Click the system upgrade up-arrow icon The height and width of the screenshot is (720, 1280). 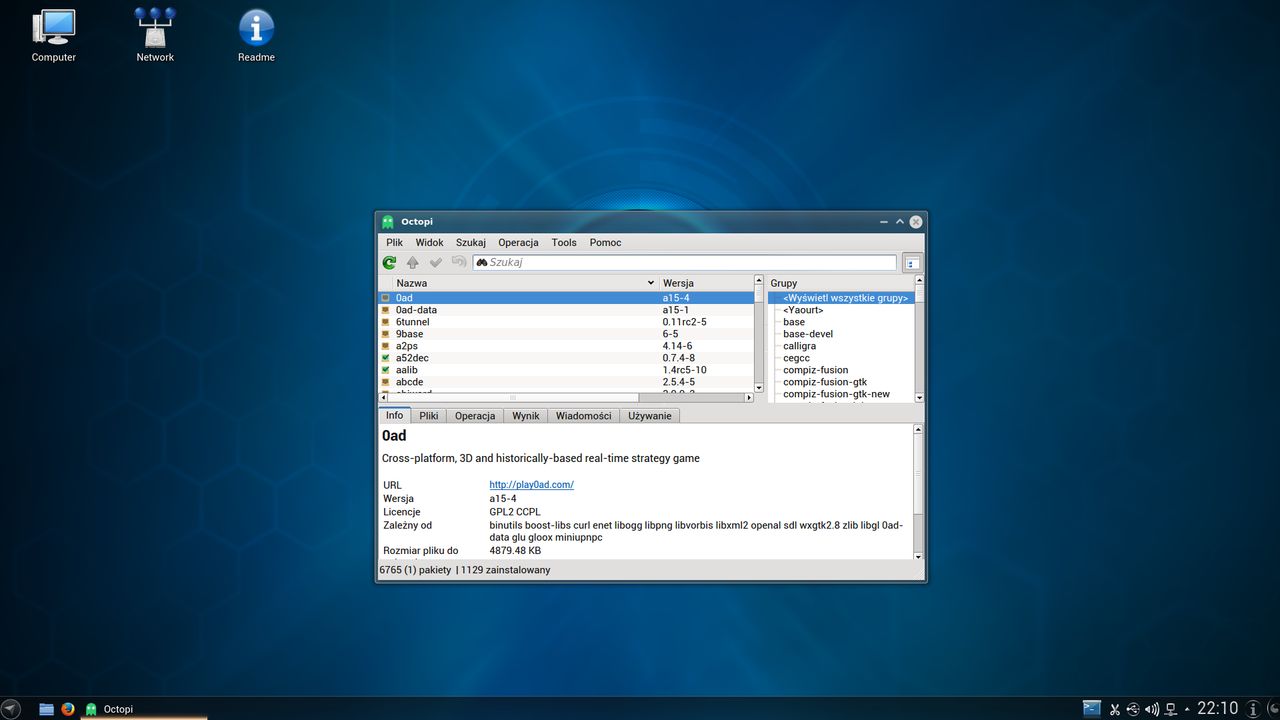tap(412, 262)
